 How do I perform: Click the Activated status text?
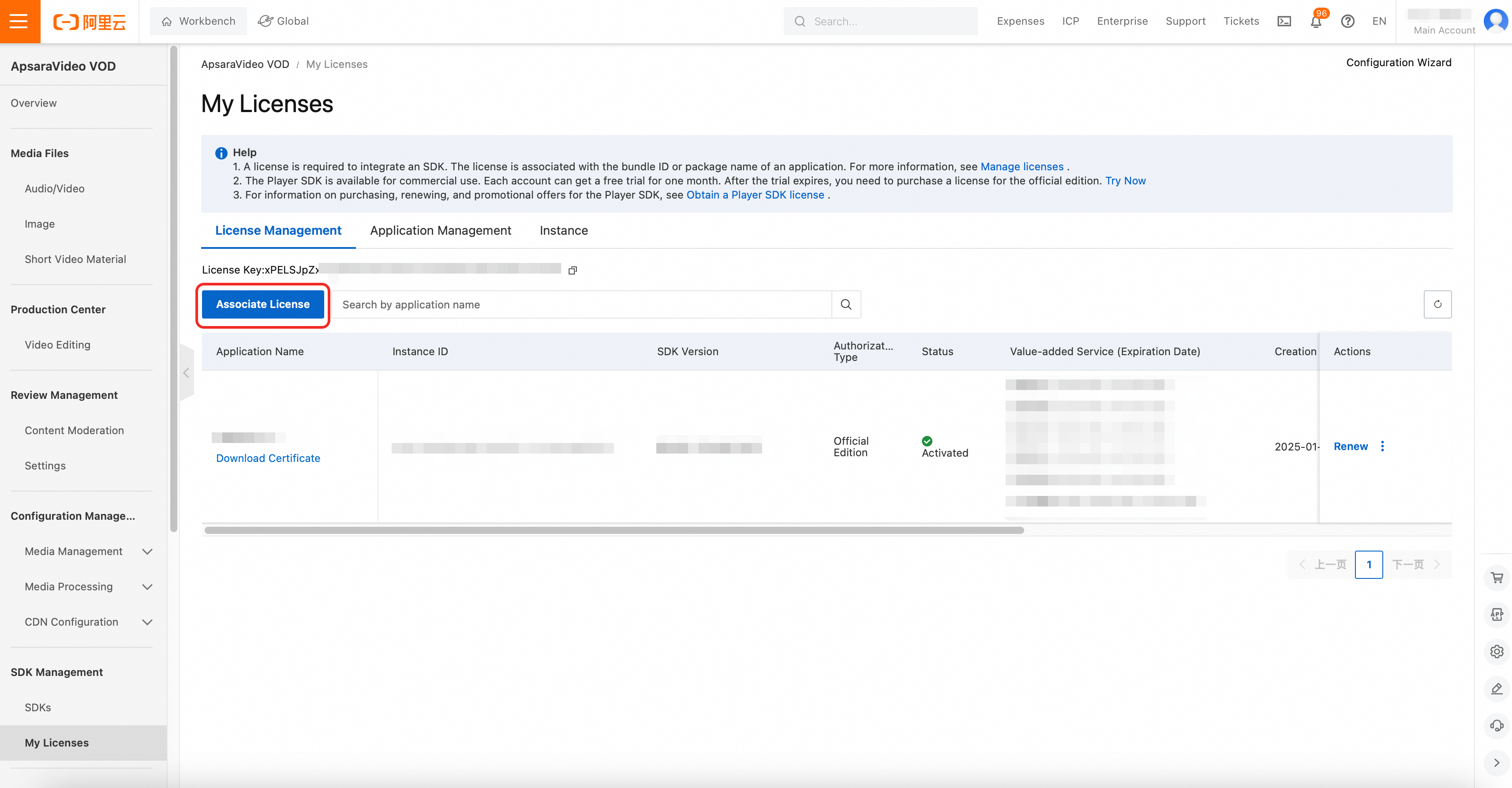944,453
